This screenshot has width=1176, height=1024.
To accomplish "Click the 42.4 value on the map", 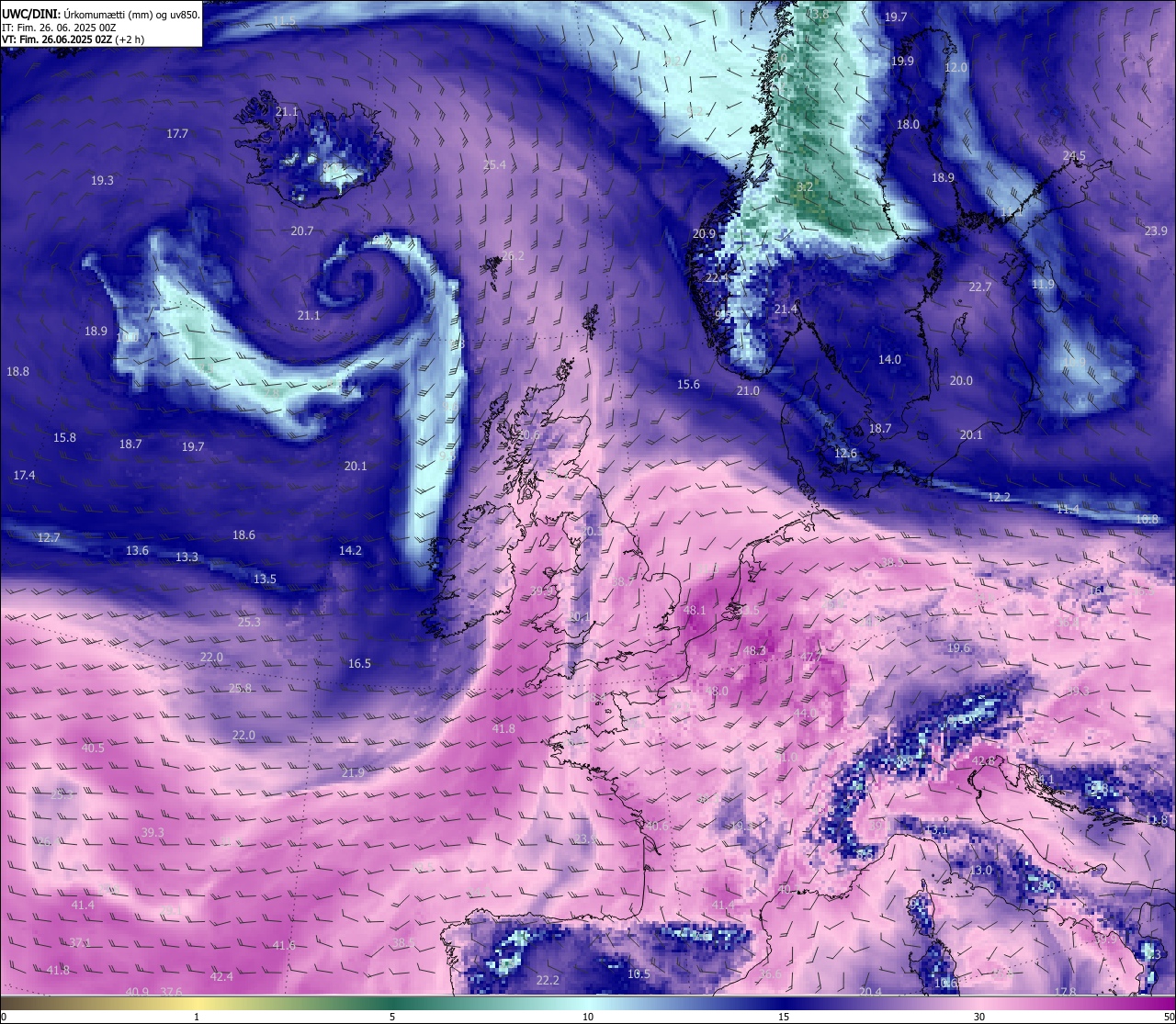I will coord(221,977).
